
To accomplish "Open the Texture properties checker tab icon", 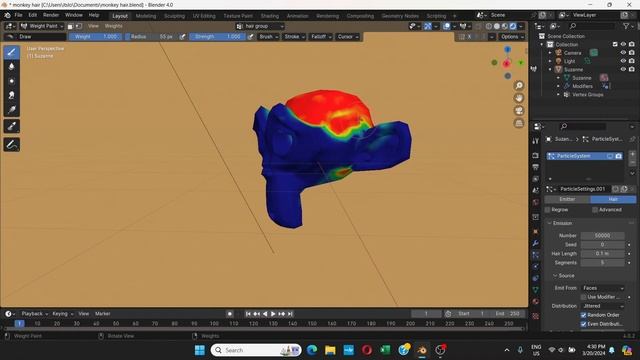I will point(536,316).
